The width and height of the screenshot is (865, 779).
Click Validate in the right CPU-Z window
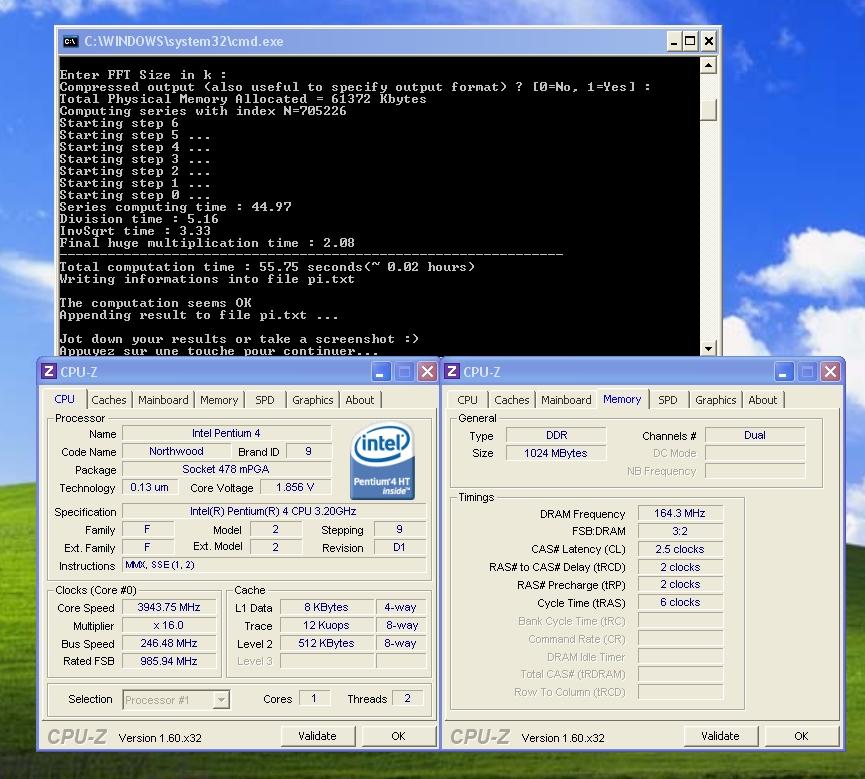pos(720,736)
